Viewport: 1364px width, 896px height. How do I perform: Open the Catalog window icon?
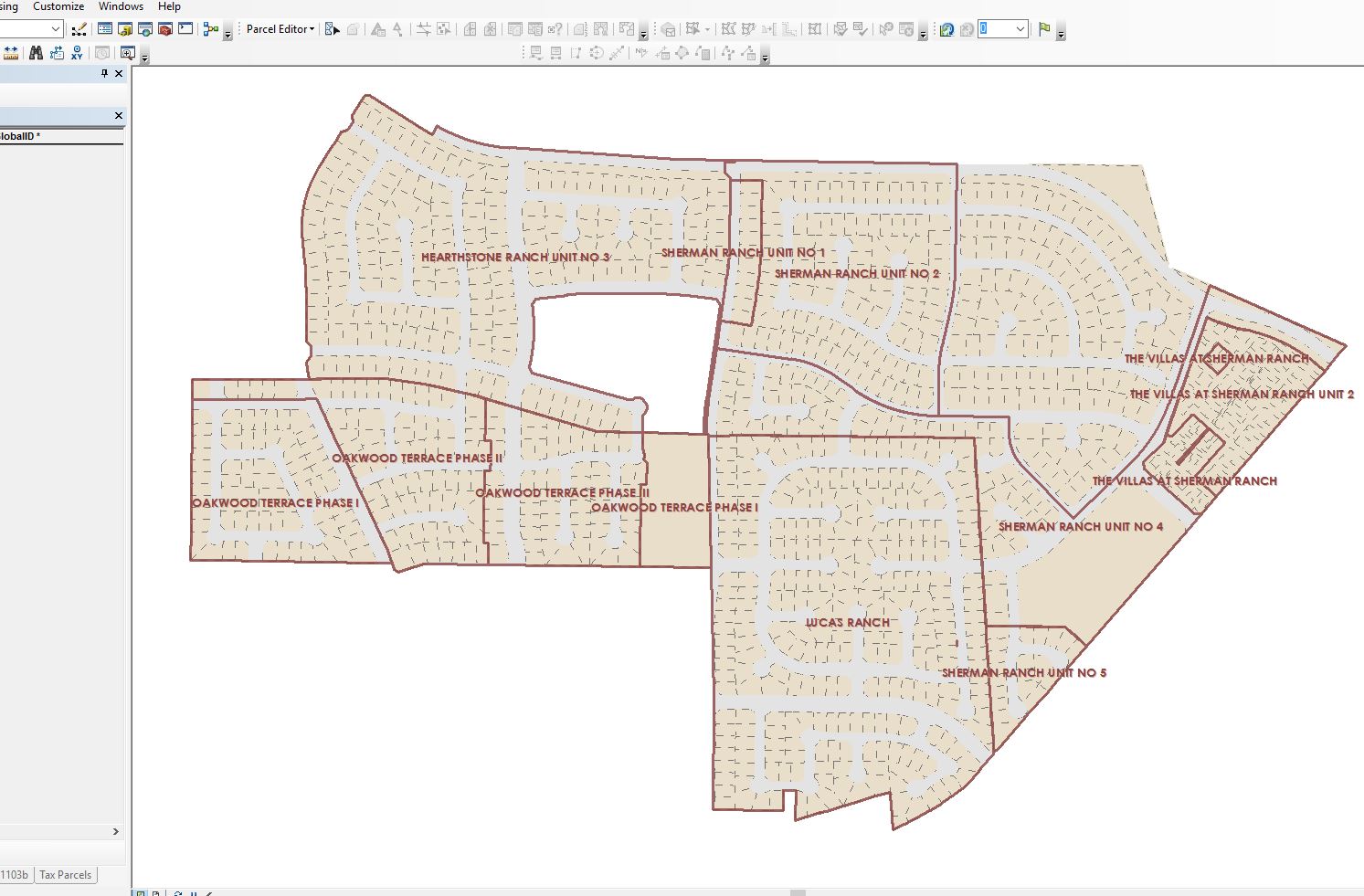coord(125,29)
